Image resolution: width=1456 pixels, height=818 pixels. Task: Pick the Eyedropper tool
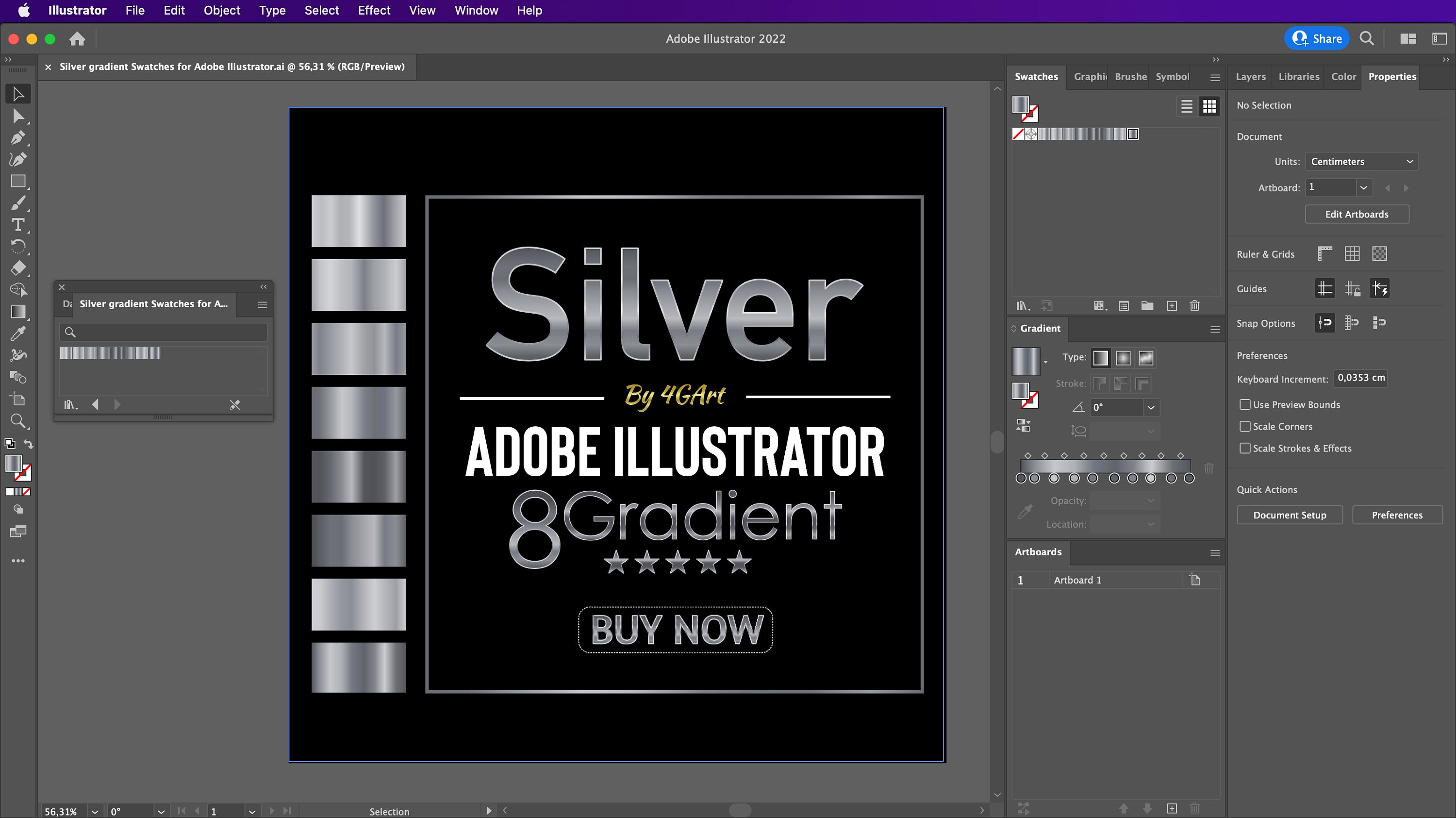18,334
